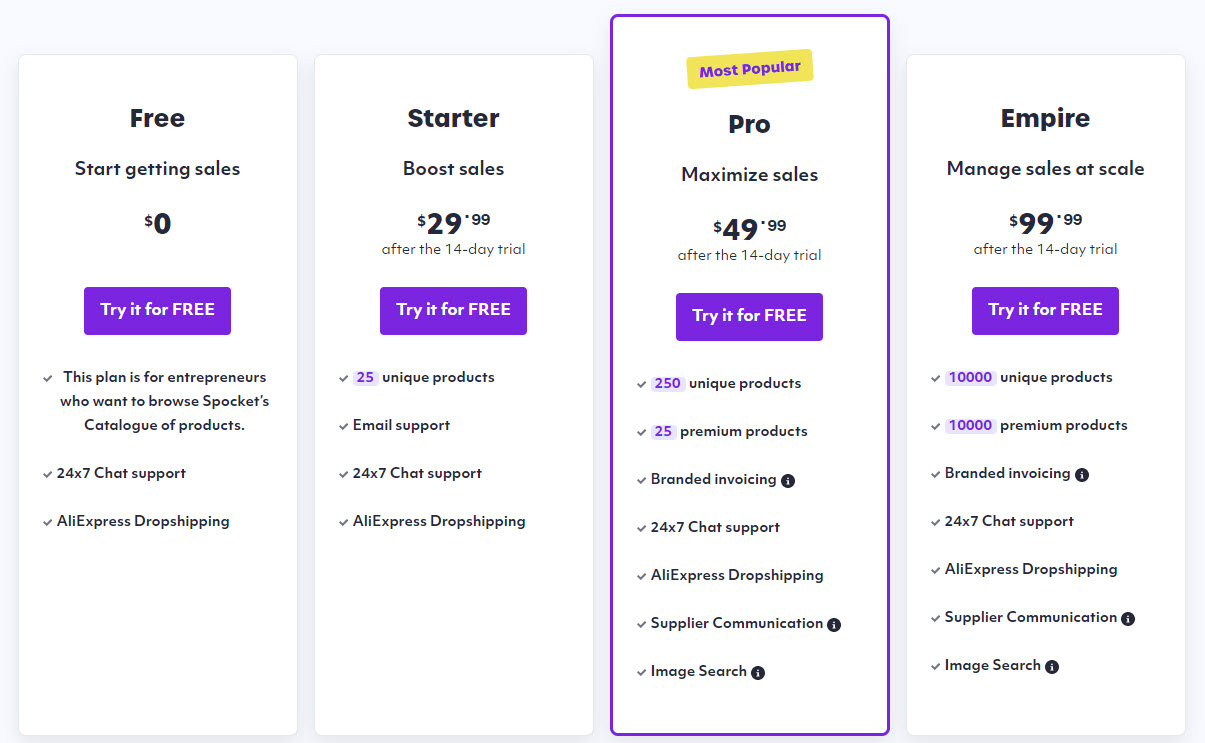Click info icon next to Empire Supplier Communication
The width and height of the screenshot is (1205, 743).
coord(1128,619)
